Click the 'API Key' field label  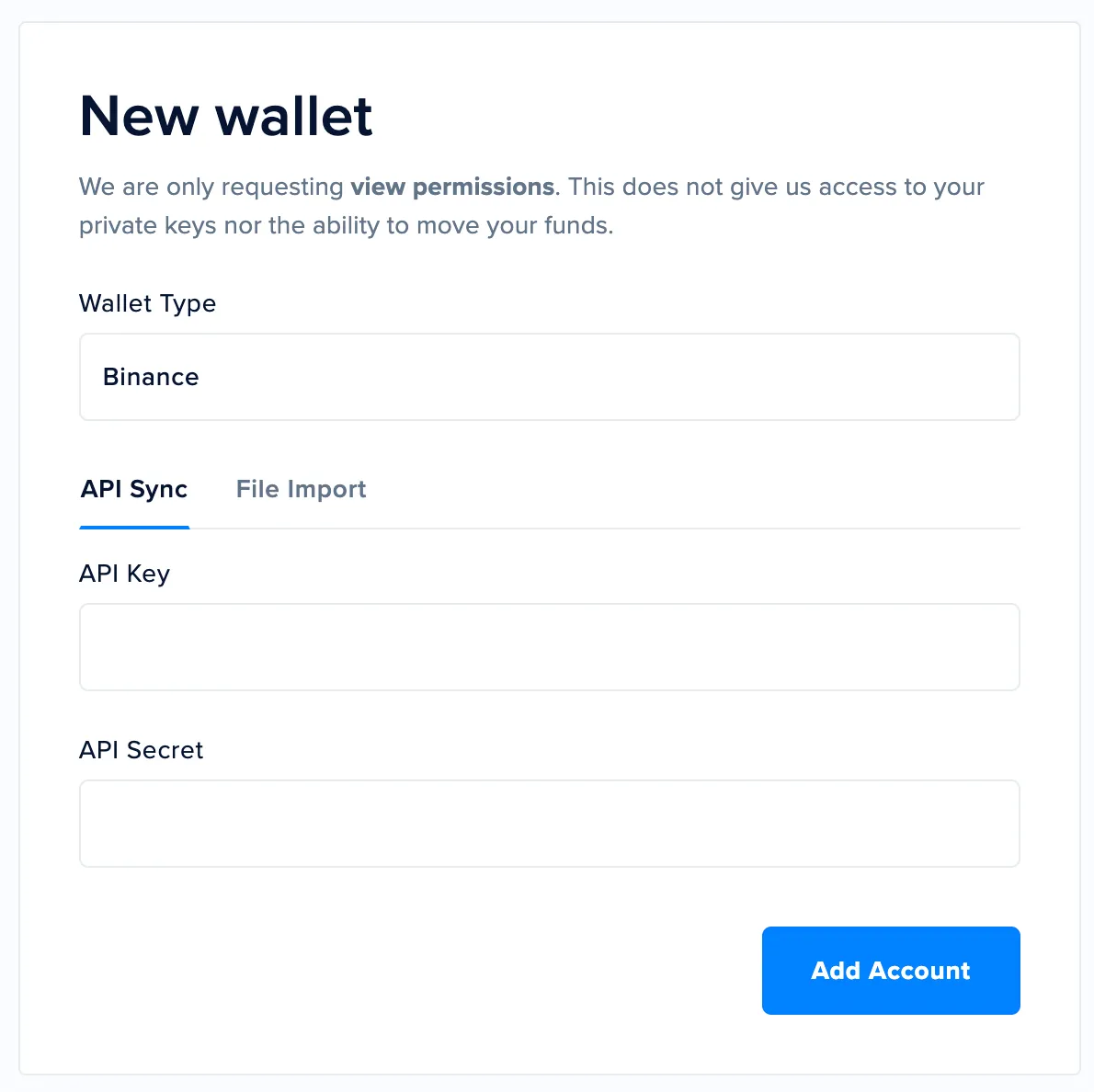tap(124, 574)
